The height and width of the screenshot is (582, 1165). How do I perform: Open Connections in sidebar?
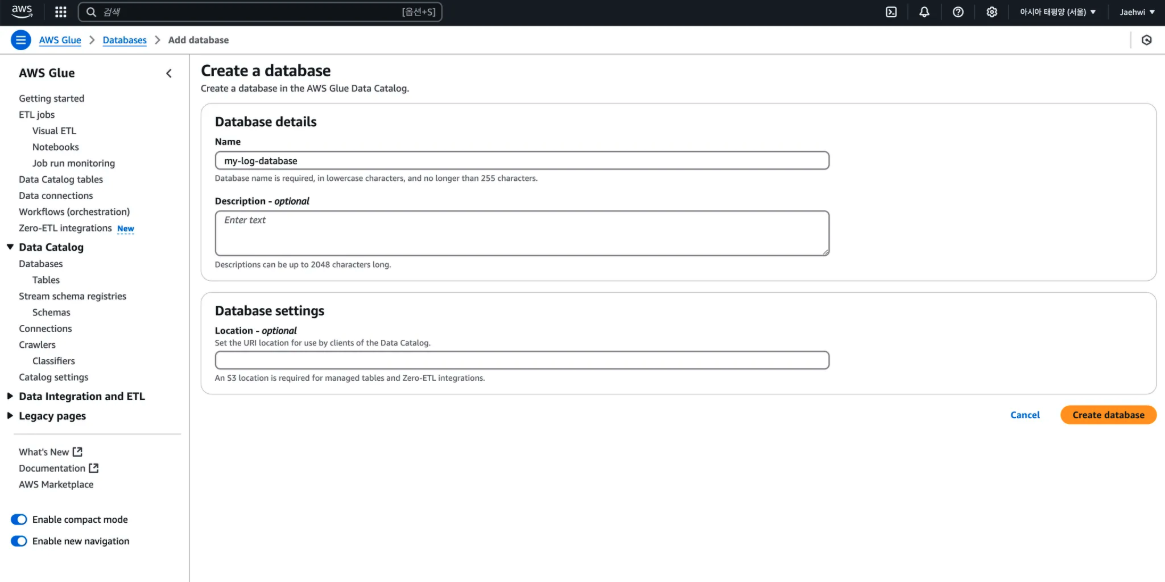[x=45, y=329]
